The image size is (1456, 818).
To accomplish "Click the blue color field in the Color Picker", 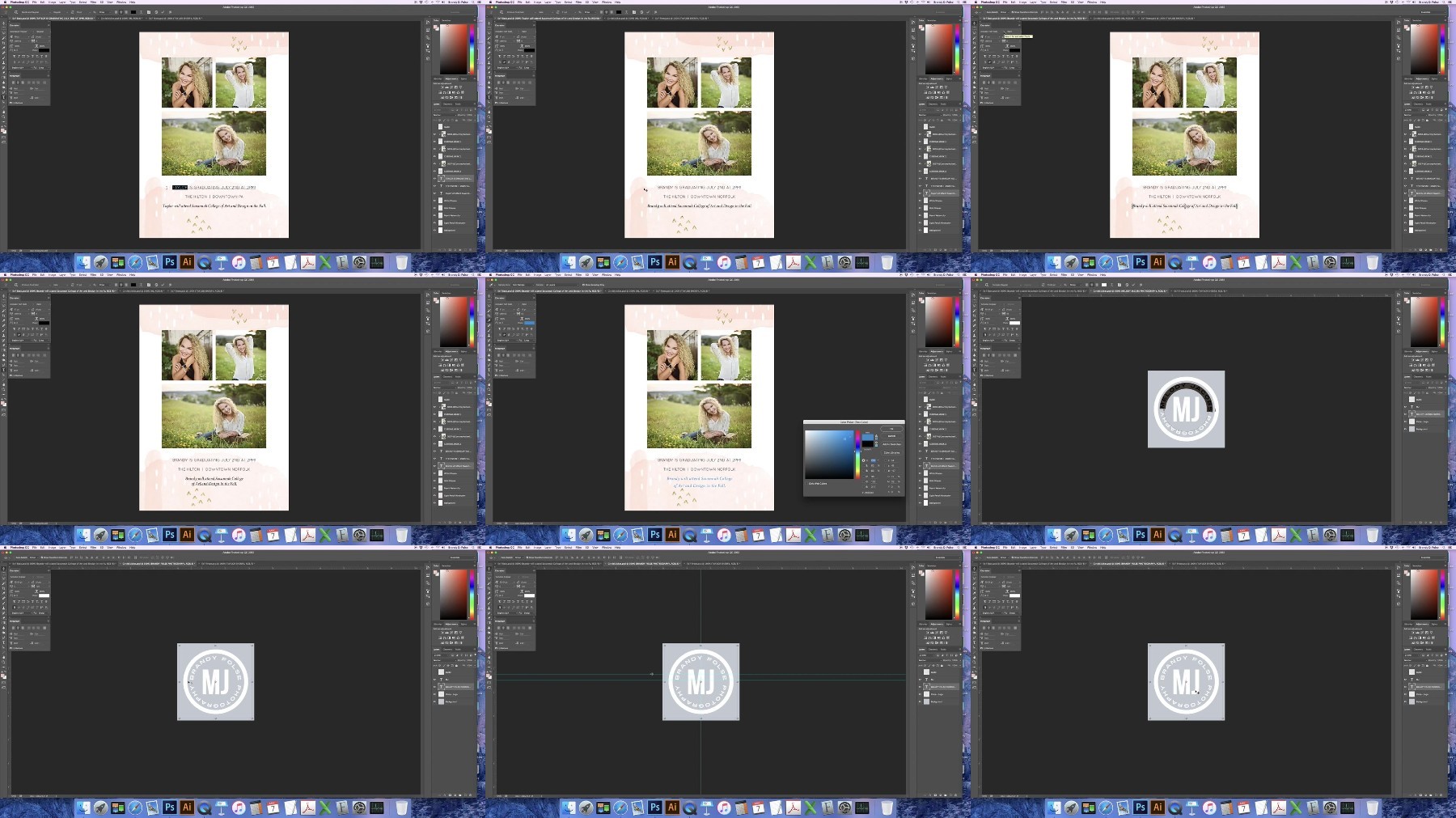I will pyautogui.click(x=829, y=455).
